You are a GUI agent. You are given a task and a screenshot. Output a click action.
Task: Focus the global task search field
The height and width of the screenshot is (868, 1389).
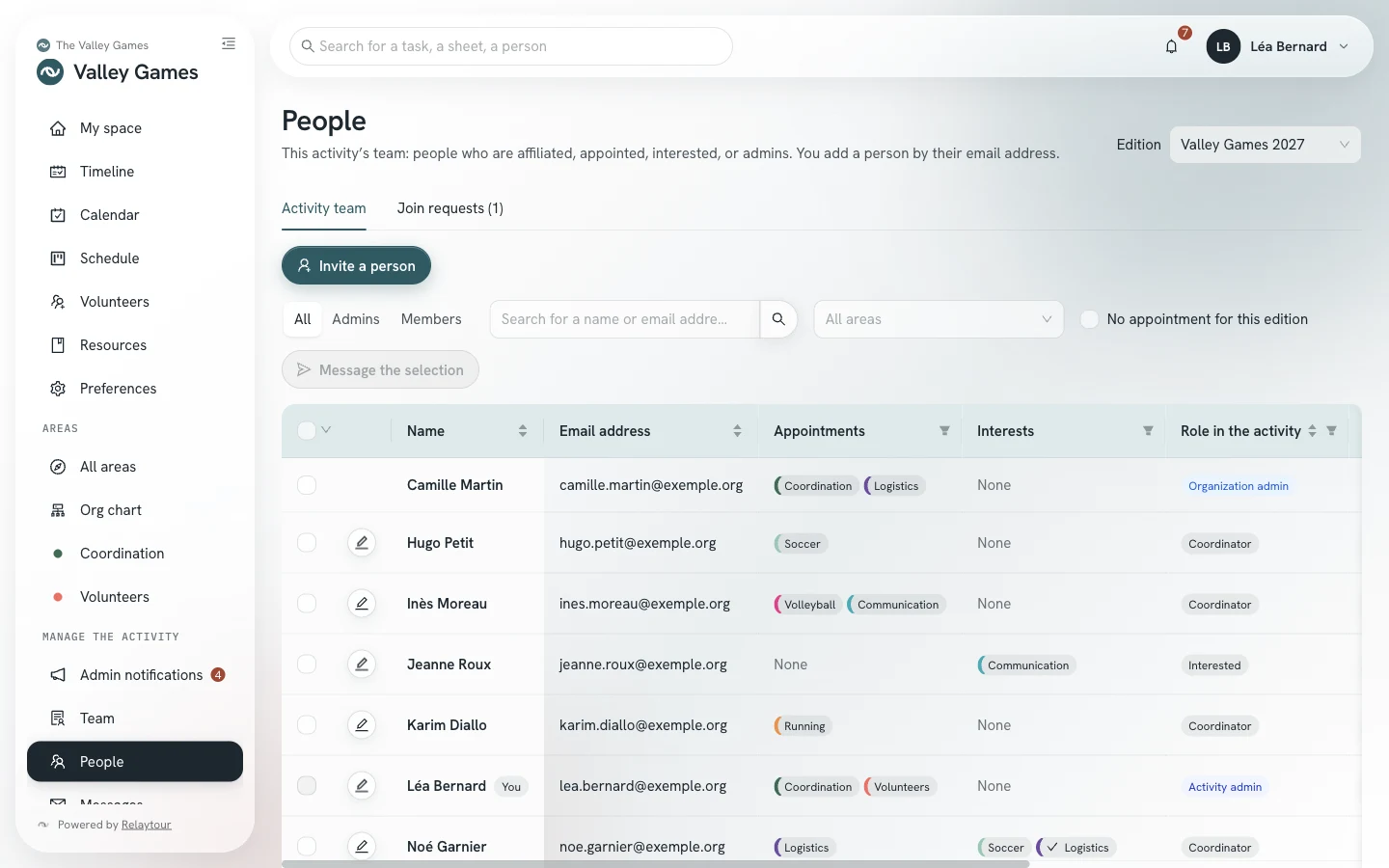click(x=511, y=46)
